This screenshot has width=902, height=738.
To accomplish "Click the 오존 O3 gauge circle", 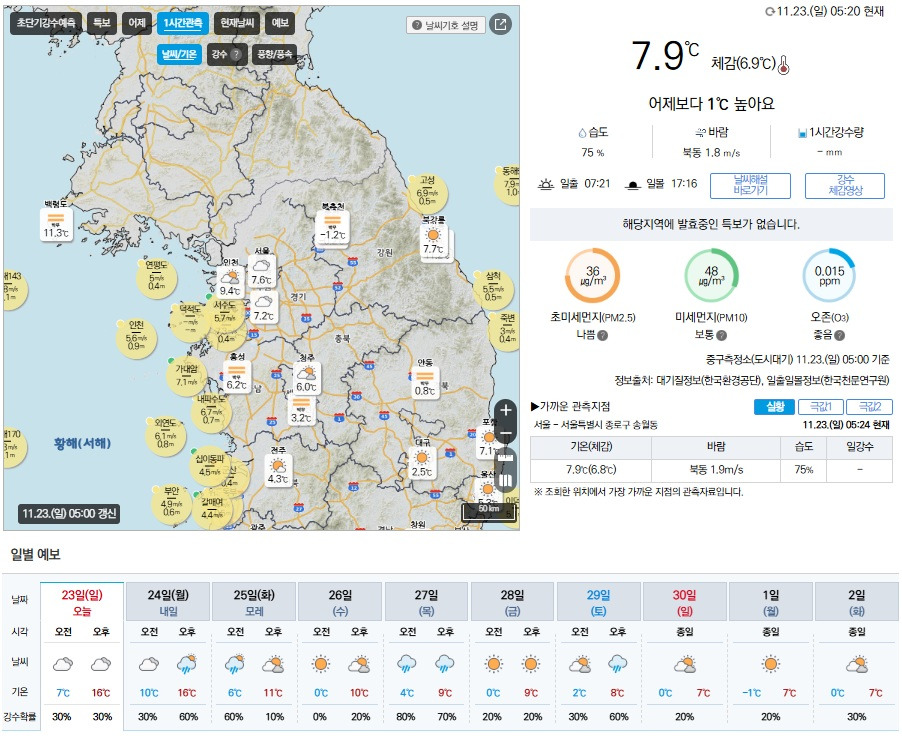I will click(x=829, y=276).
